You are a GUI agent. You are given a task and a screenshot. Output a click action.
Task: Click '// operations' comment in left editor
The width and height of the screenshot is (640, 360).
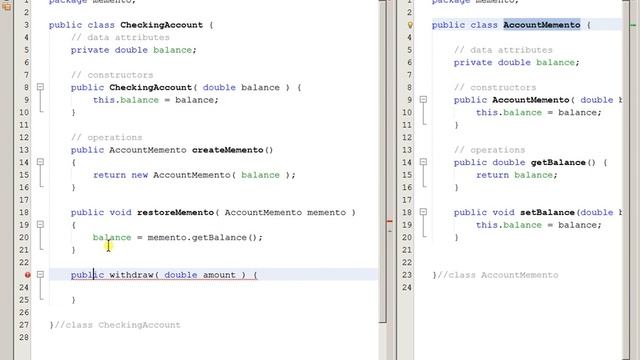[x=107, y=137]
